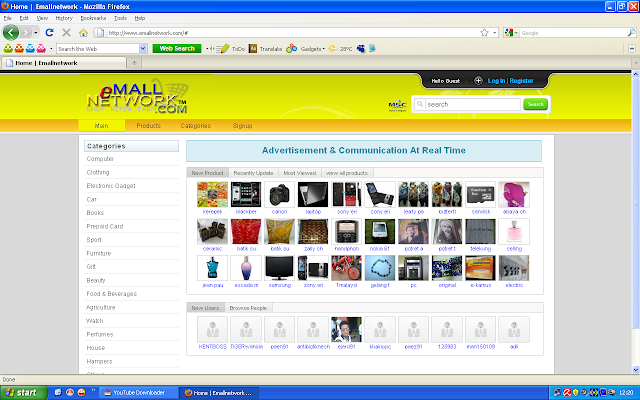The image size is (640, 400).
Task: Open the History menu
Action: click(x=64, y=18)
